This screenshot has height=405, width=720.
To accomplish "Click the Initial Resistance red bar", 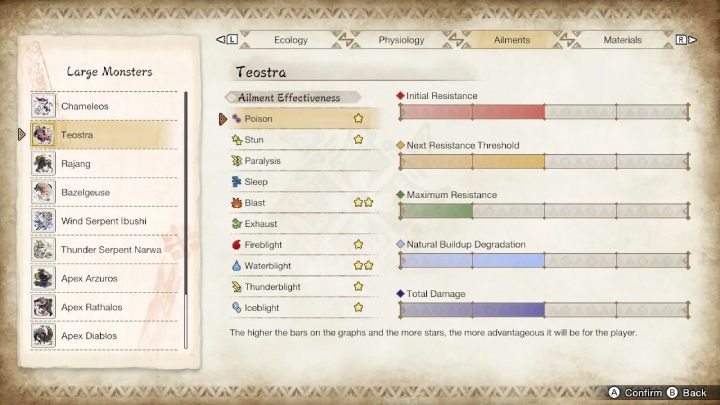I will tap(472, 112).
